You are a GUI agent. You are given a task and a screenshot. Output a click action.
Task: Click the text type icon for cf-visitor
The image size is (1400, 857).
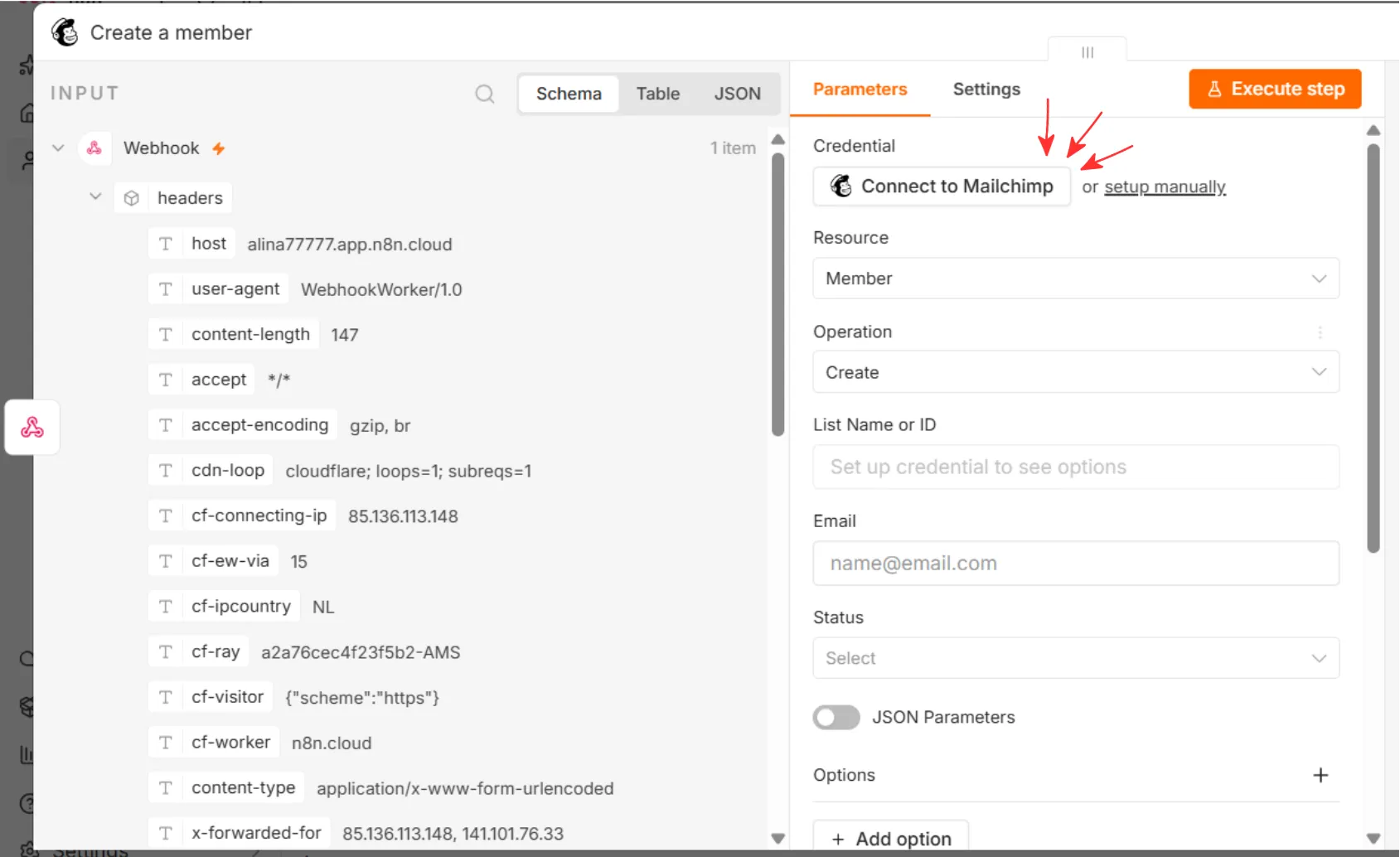click(x=166, y=697)
